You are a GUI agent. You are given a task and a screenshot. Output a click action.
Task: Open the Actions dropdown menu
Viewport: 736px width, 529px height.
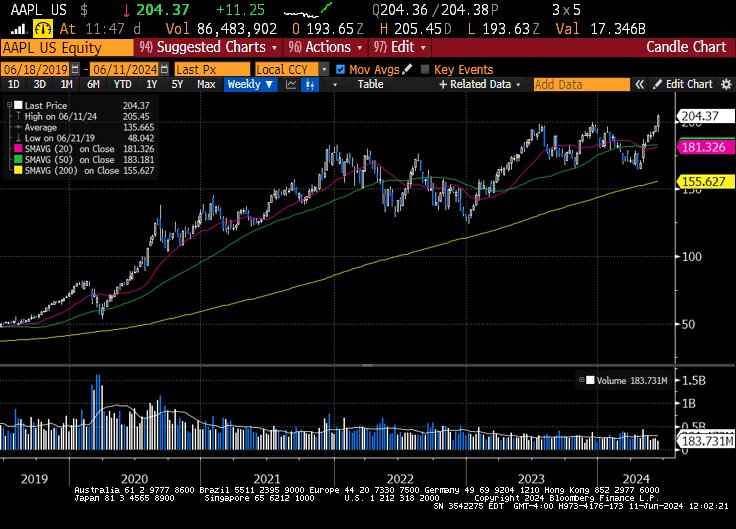(x=325, y=47)
